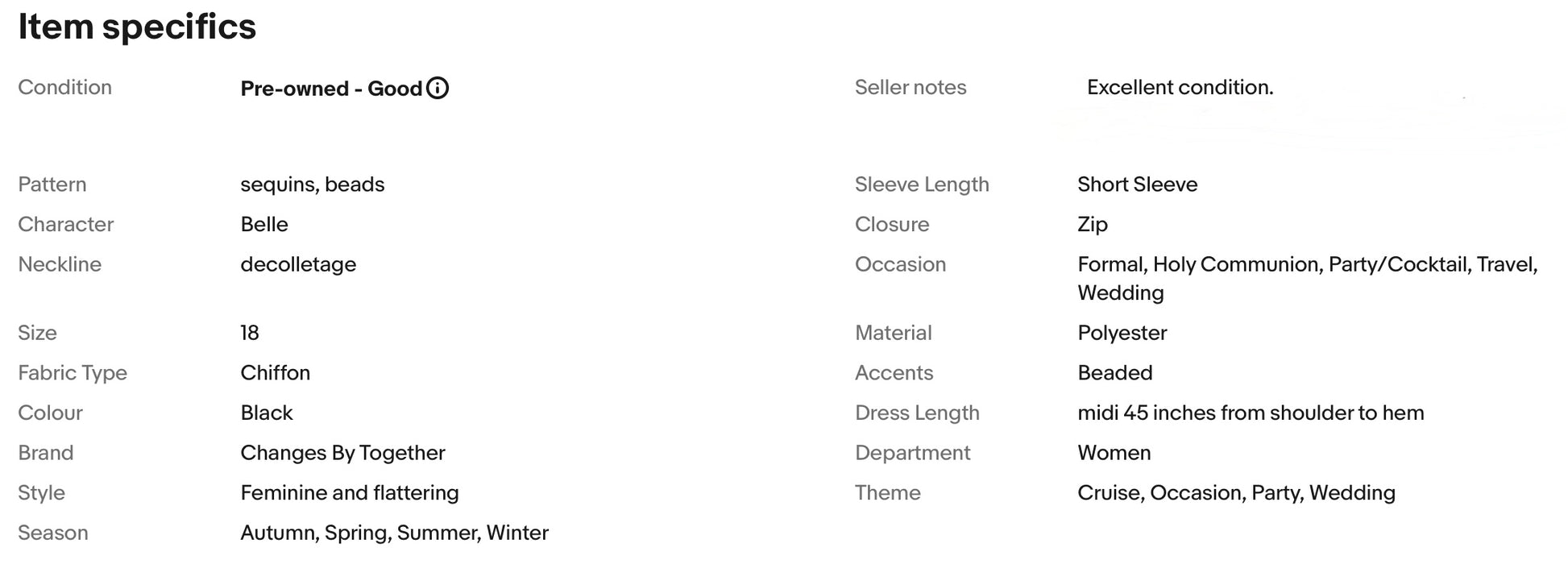Click the midi 45 inches dress length

pos(1251,413)
